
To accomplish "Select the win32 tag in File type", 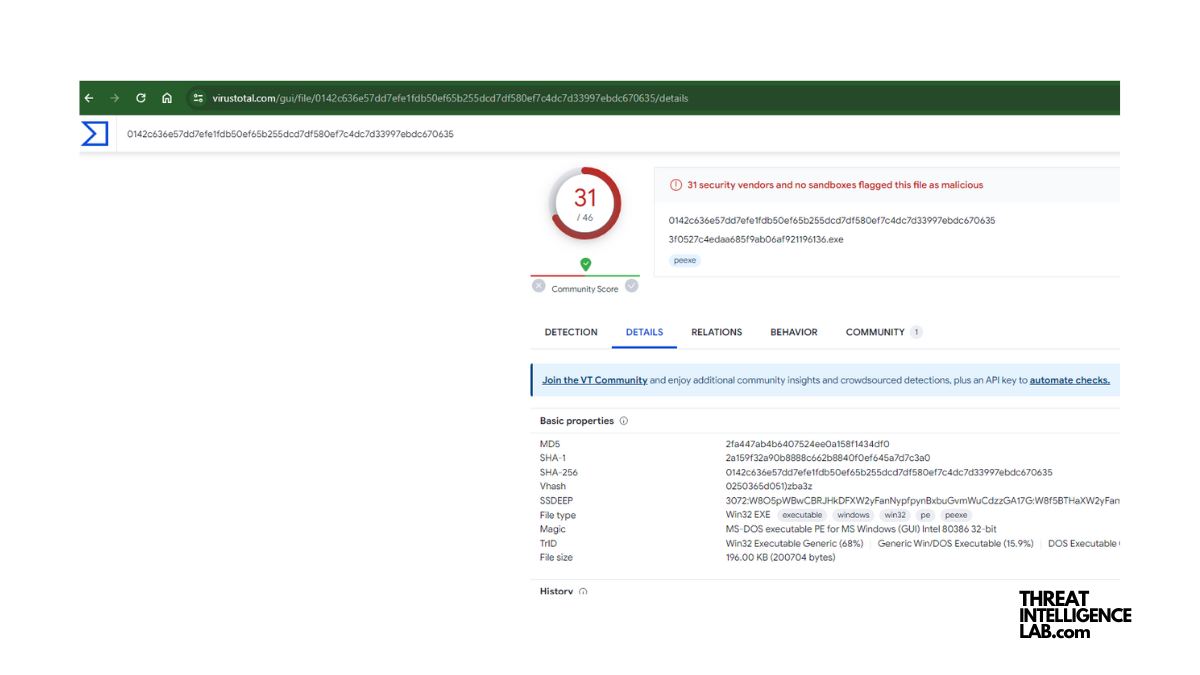I will tap(894, 514).
